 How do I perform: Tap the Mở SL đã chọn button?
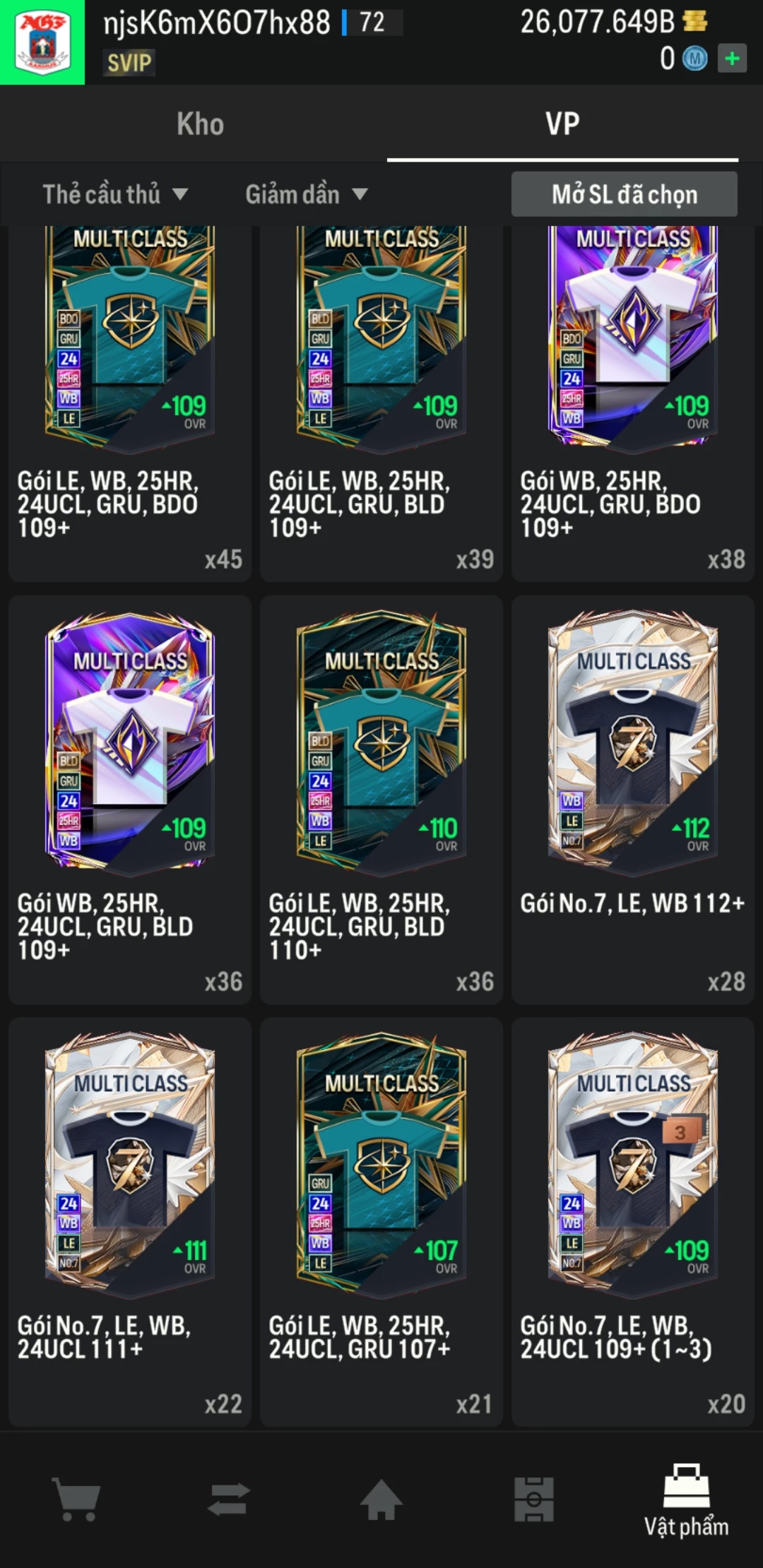(625, 194)
